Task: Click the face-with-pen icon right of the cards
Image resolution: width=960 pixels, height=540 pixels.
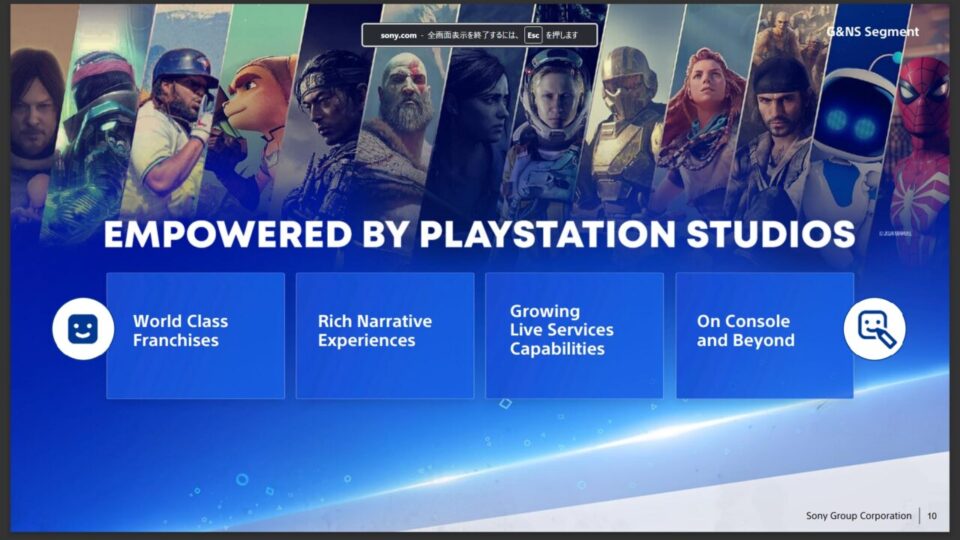Action: [874, 329]
